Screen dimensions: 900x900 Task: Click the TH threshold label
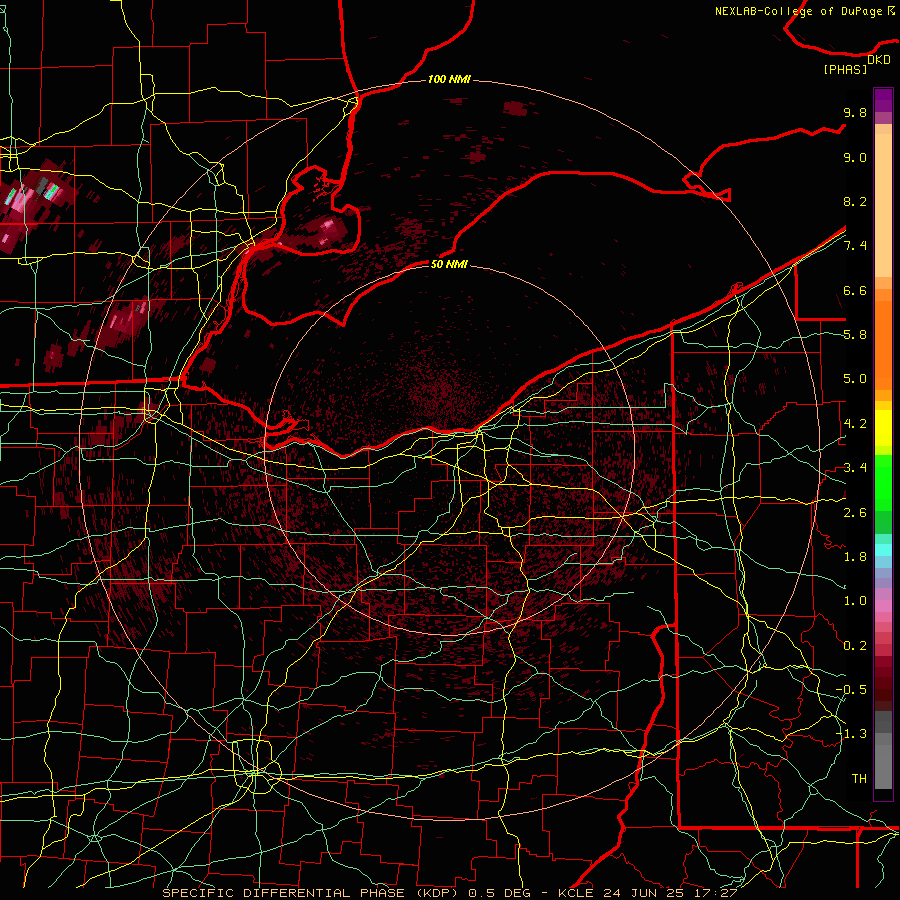click(x=859, y=779)
